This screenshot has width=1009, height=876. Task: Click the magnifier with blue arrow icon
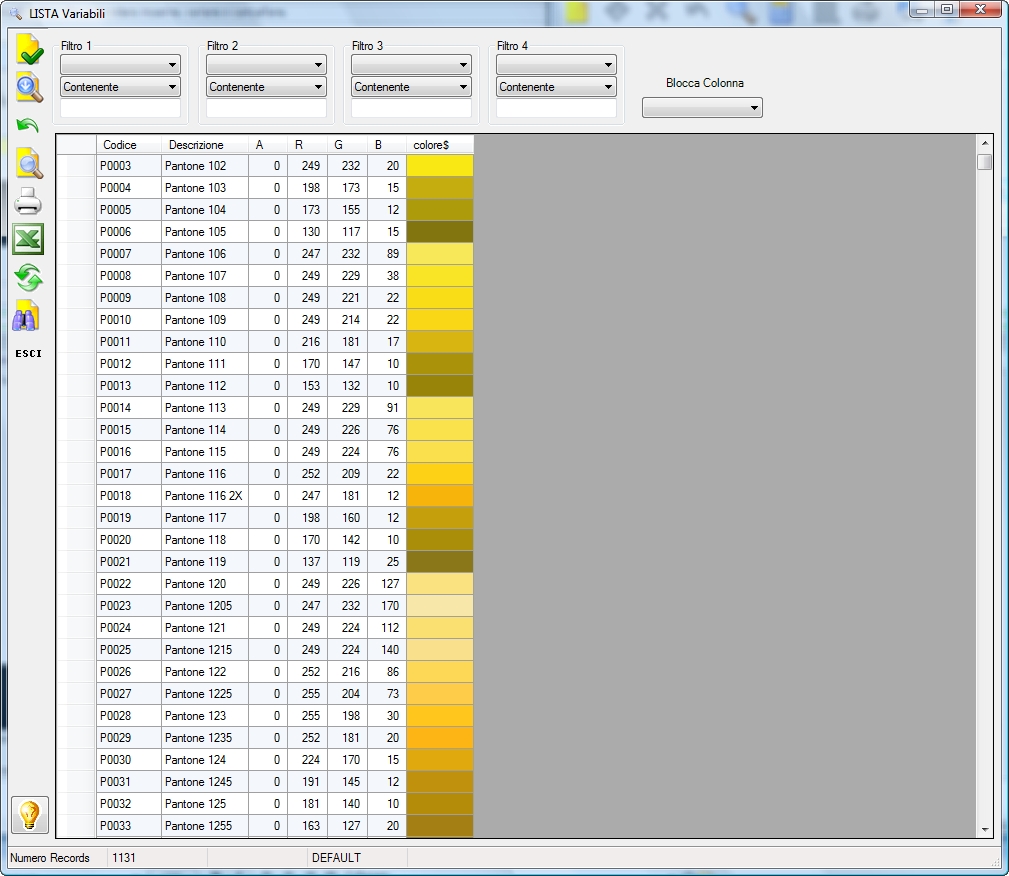pos(29,88)
